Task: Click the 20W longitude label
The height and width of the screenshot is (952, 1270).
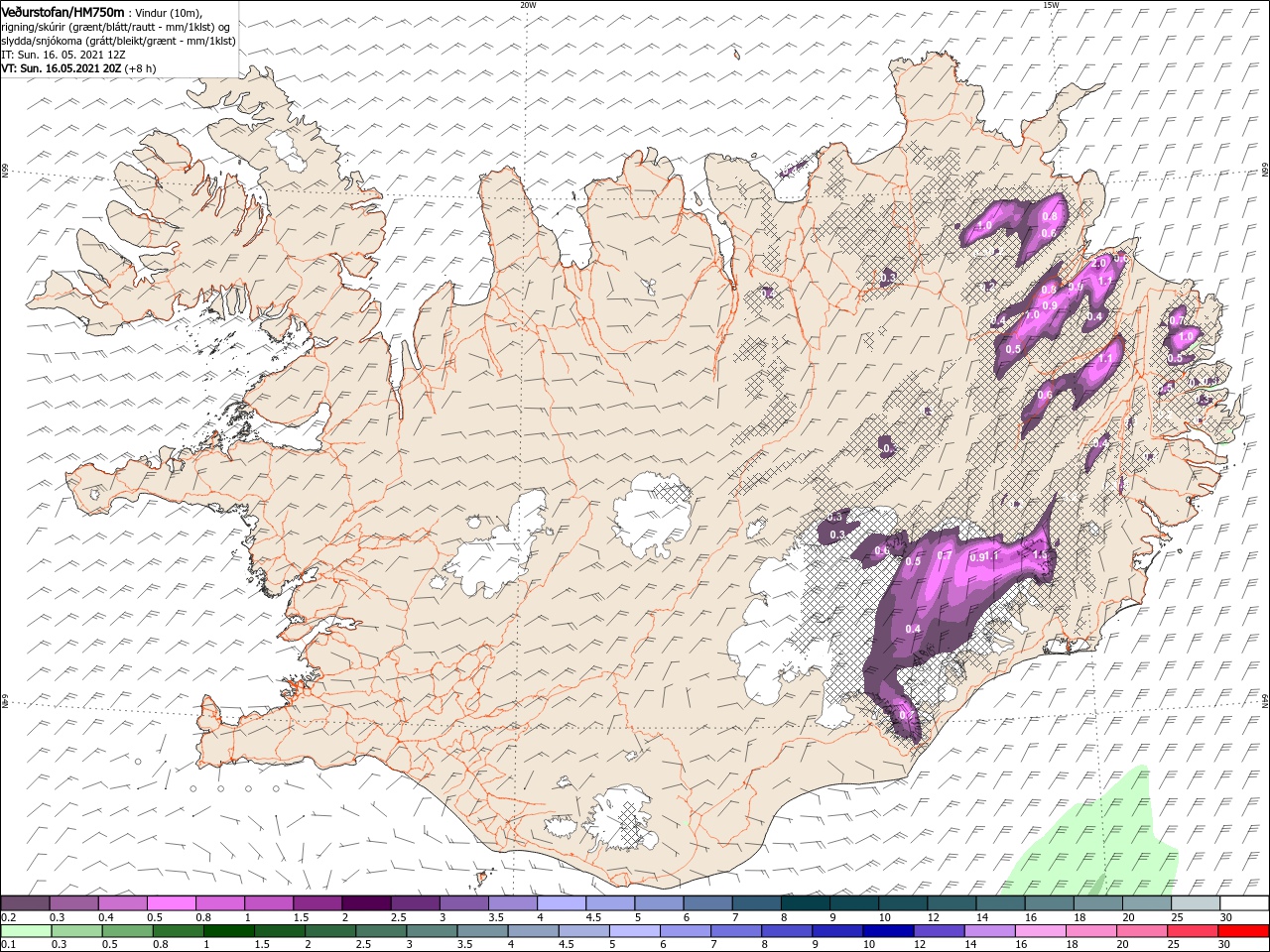Action: 528,5
